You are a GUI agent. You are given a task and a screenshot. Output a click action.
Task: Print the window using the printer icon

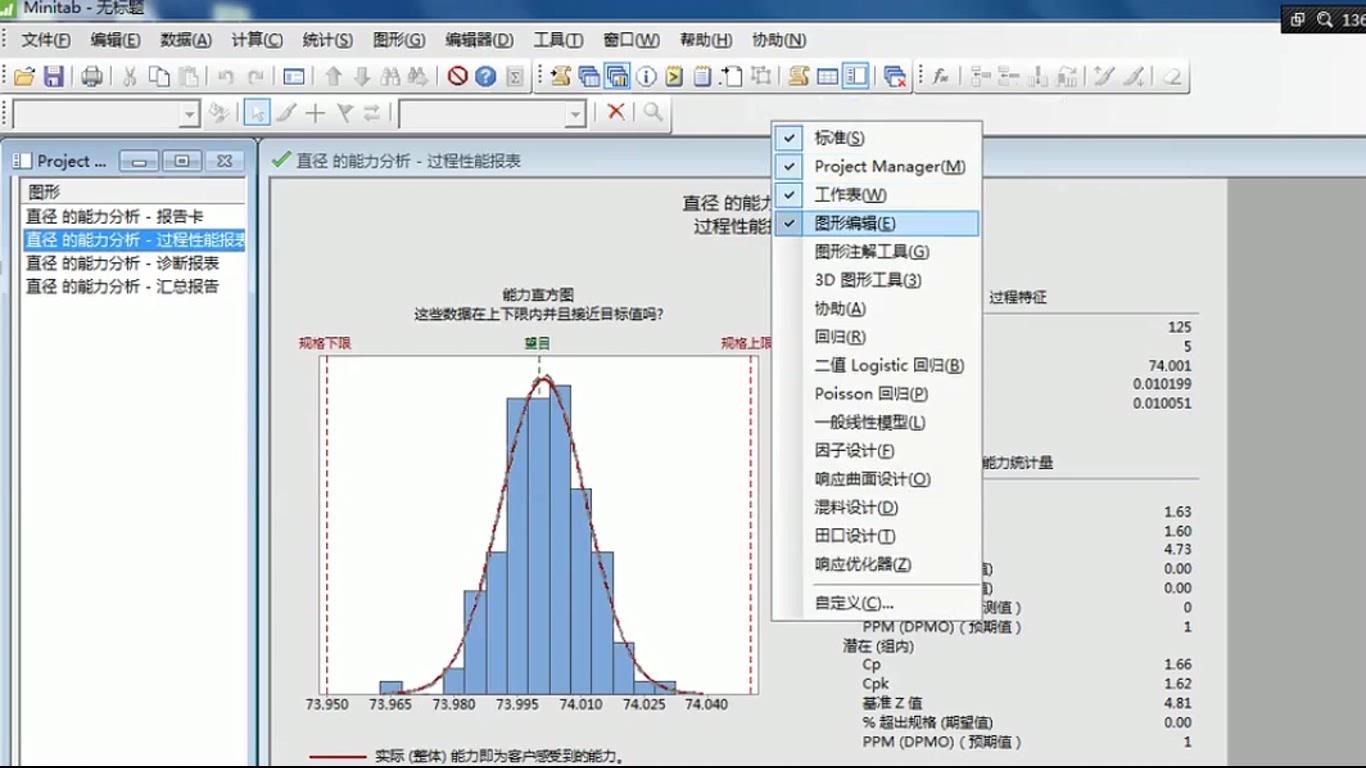(x=91, y=76)
